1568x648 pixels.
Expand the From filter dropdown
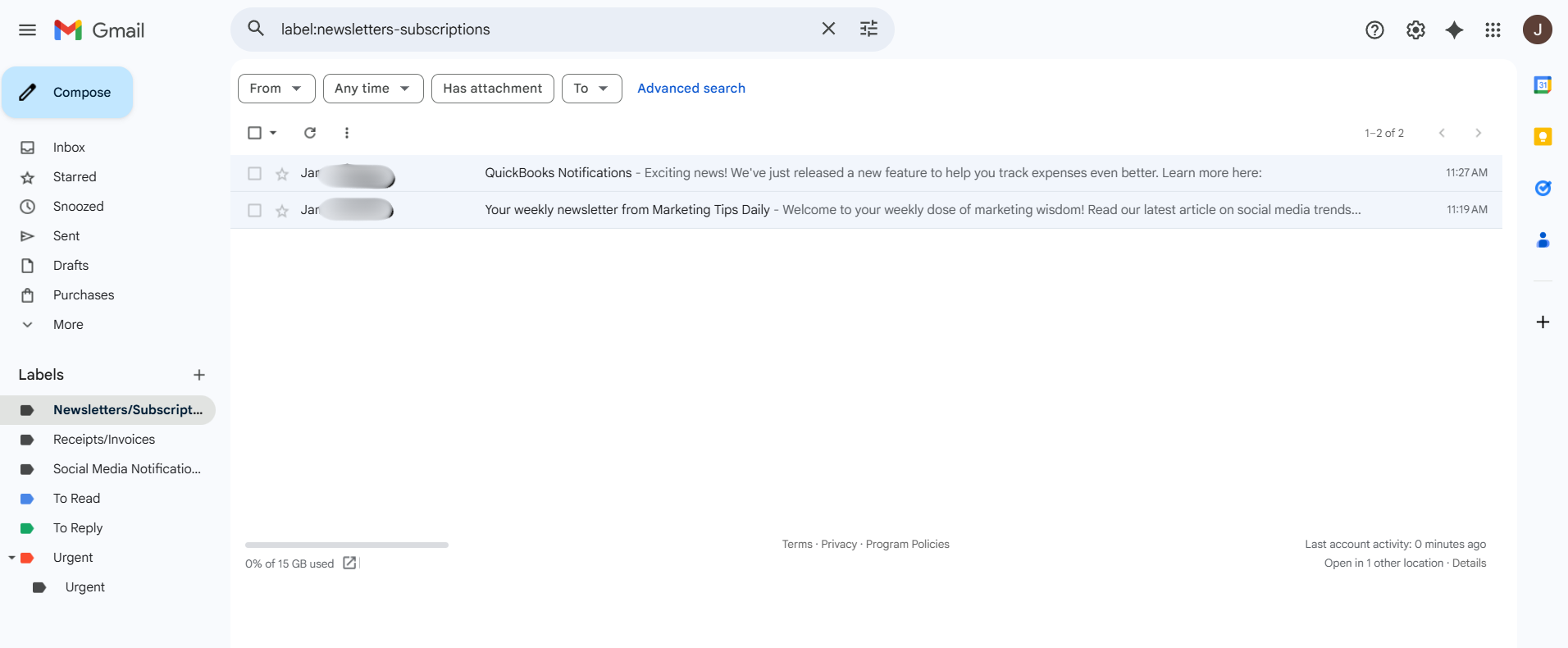276,89
